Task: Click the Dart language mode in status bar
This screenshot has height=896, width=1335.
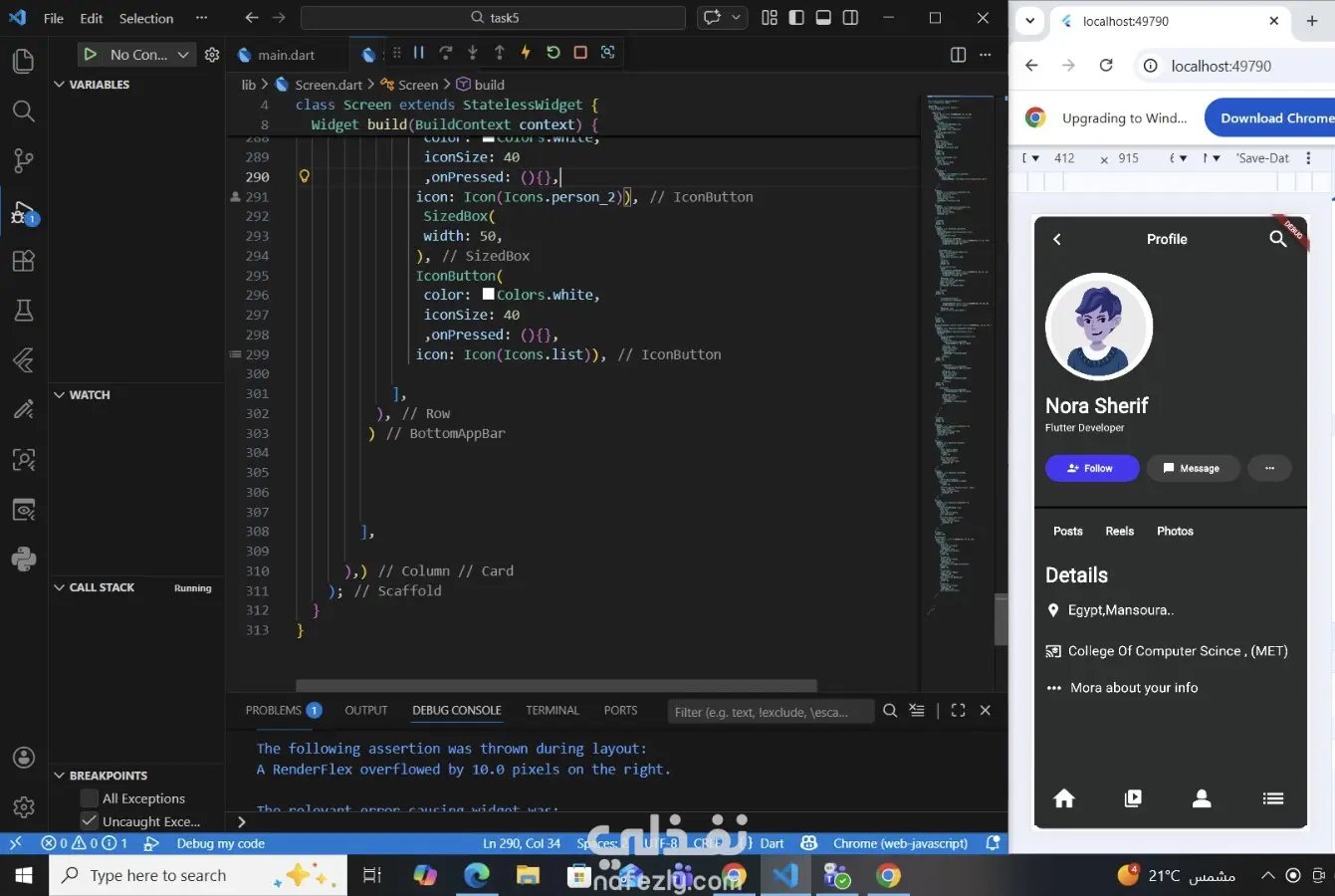Action: 772,843
